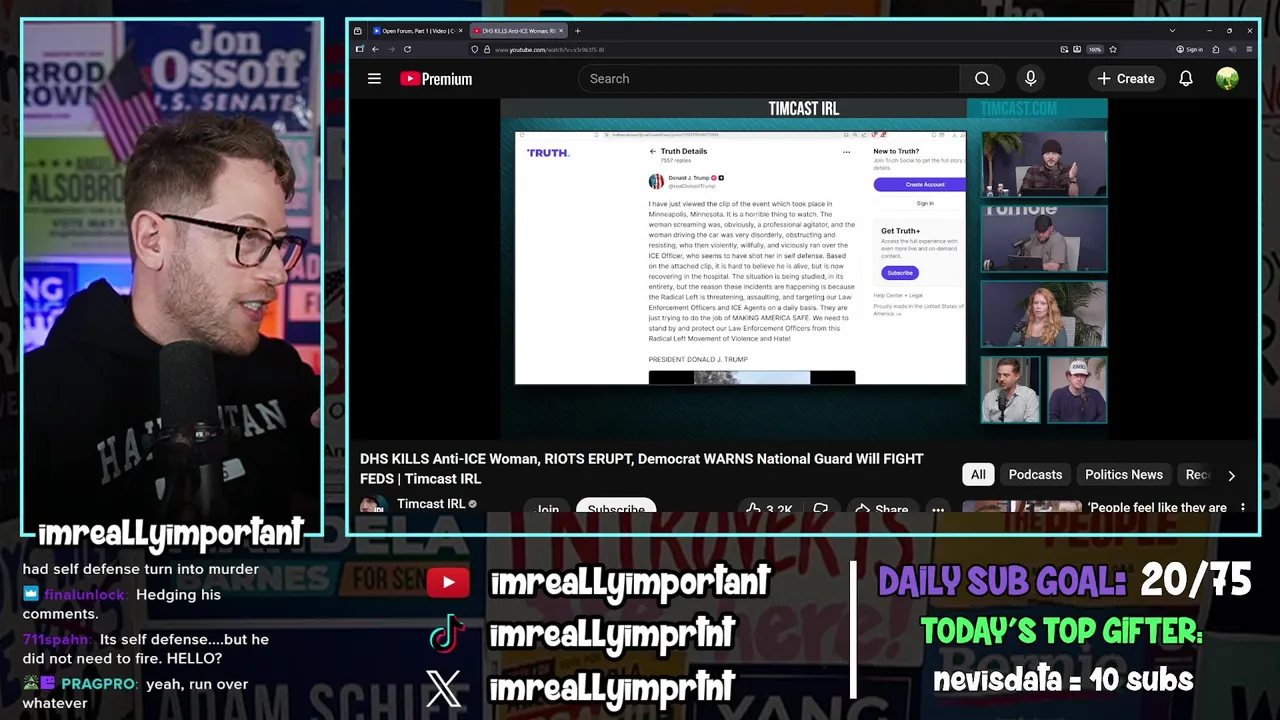This screenshot has height=720, width=1280.
Task: Subscribe to the Timcast IRL channel
Action: click(x=616, y=506)
